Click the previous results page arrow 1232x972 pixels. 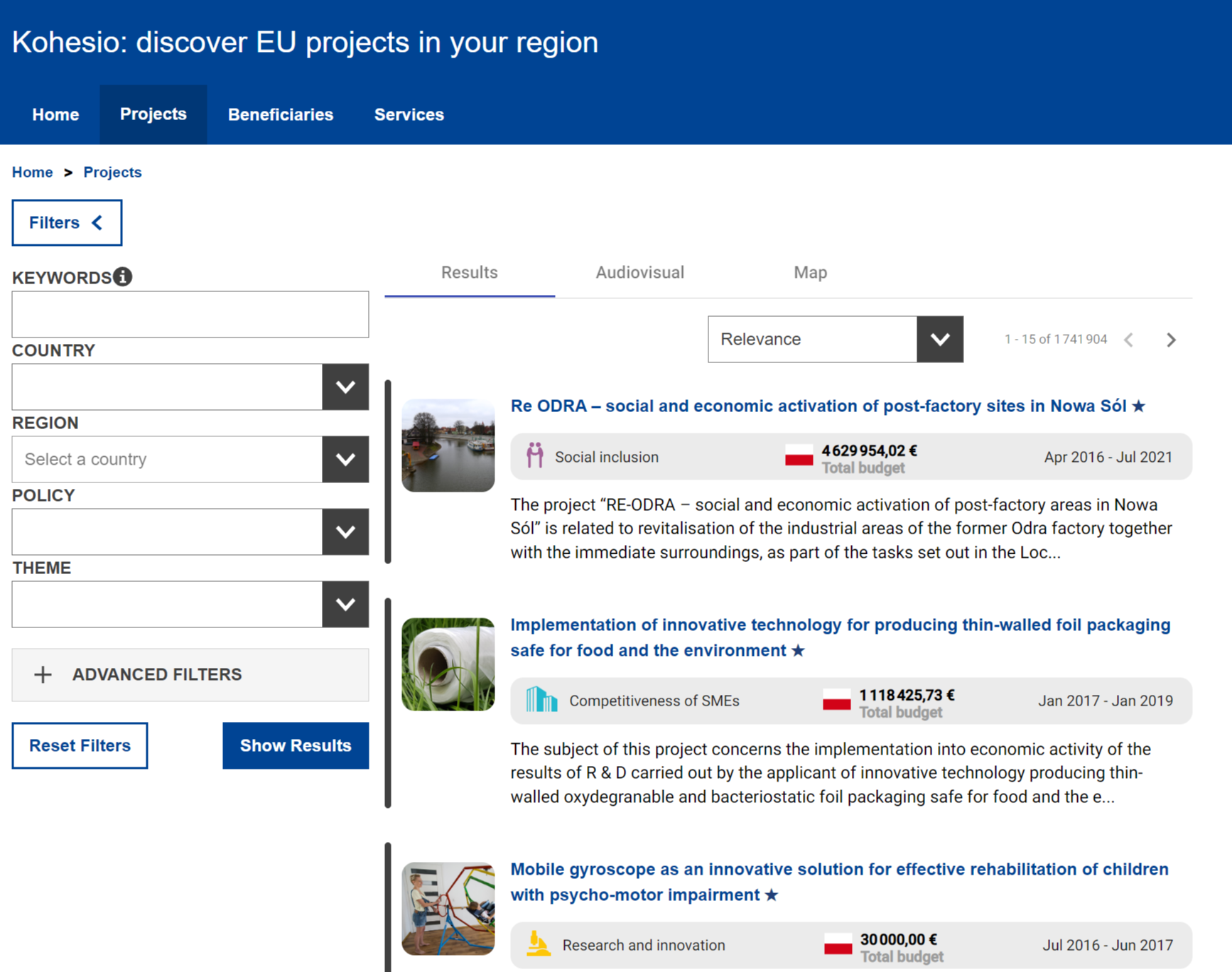pos(1129,340)
